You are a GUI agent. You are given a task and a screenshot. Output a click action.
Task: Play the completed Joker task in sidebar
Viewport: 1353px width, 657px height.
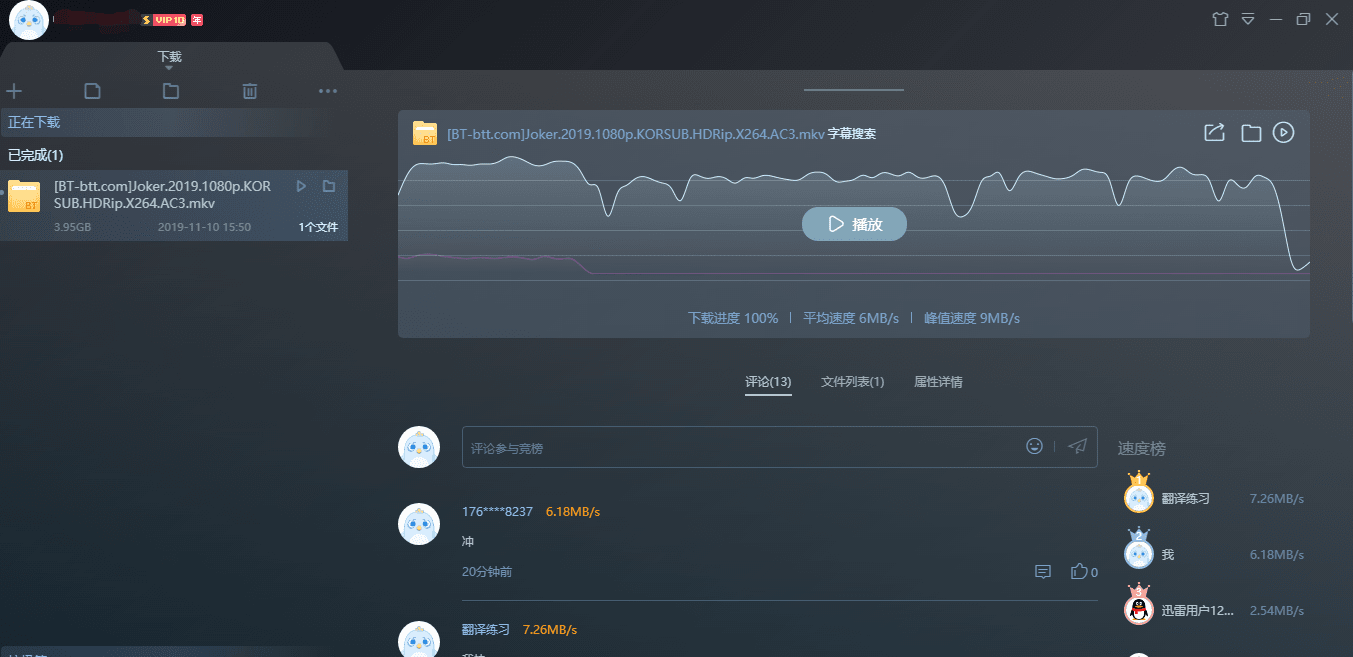point(301,185)
